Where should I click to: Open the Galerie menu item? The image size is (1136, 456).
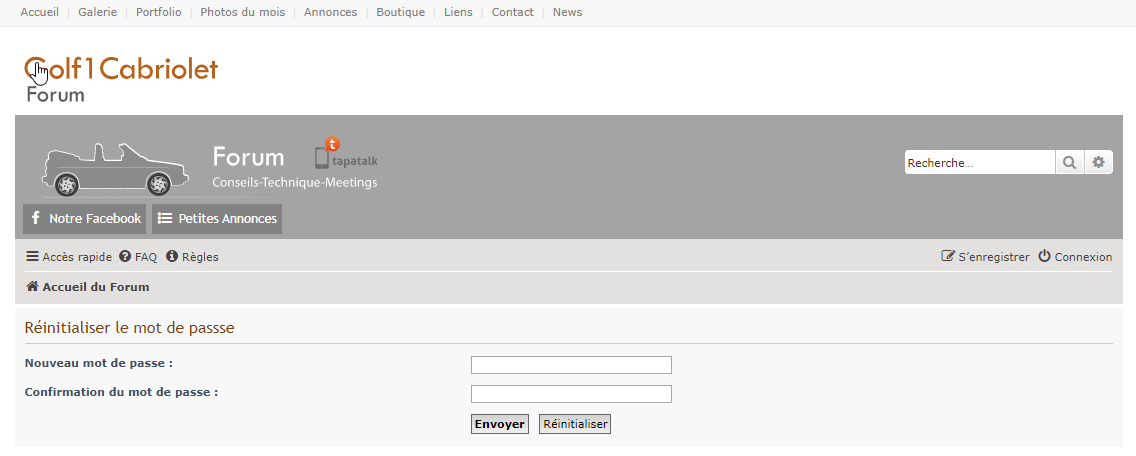pyautogui.click(x=97, y=12)
